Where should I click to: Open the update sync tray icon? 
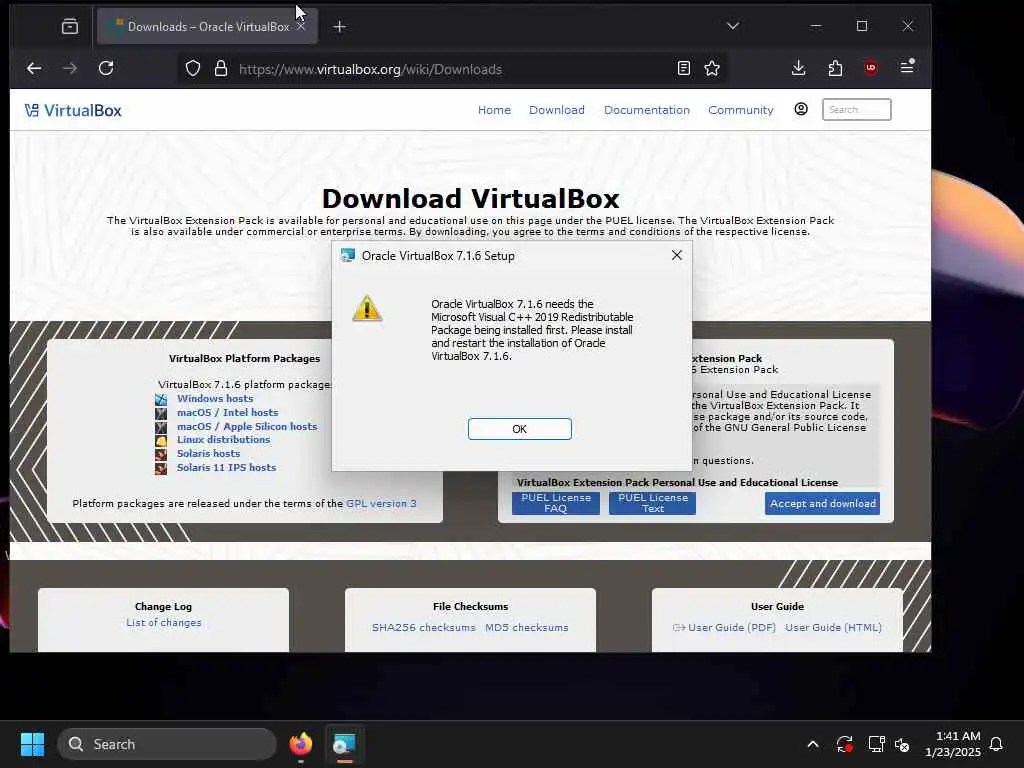844,744
